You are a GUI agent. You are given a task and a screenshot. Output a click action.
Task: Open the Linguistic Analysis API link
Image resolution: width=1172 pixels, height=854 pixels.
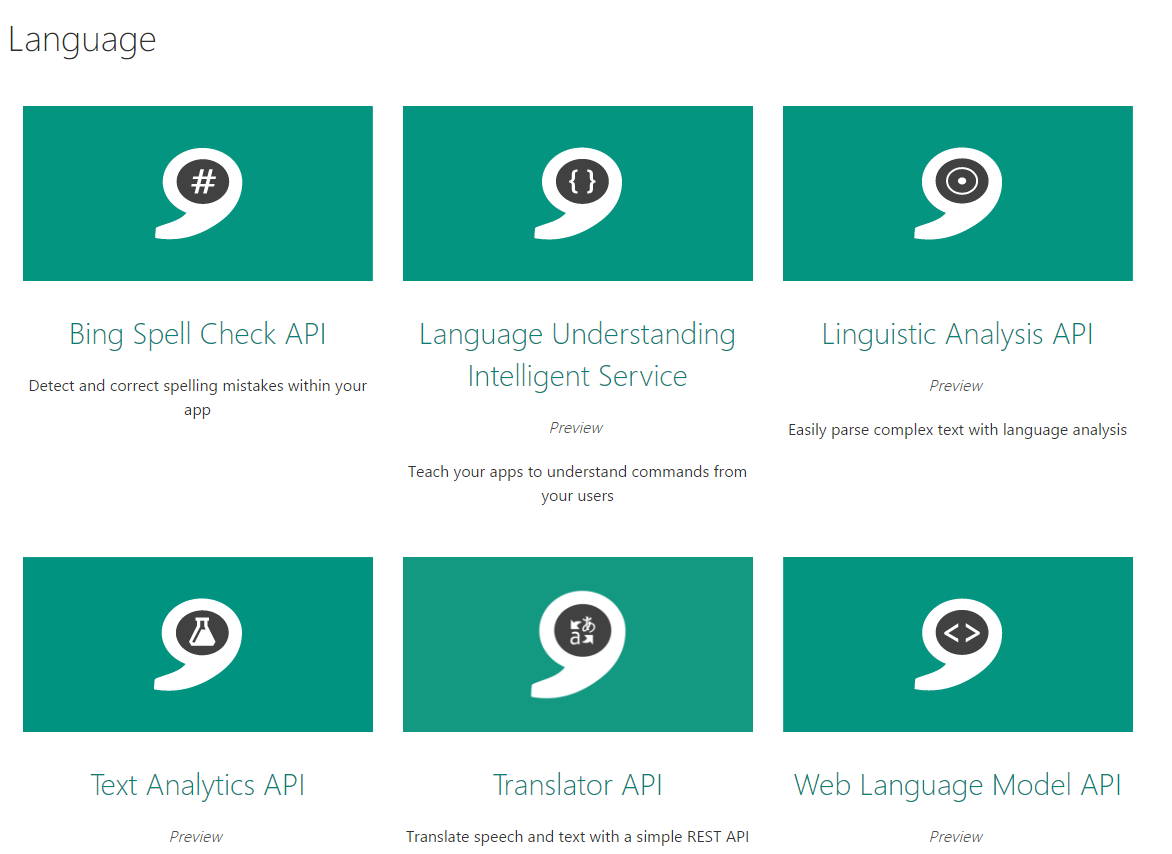coord(957,334)
